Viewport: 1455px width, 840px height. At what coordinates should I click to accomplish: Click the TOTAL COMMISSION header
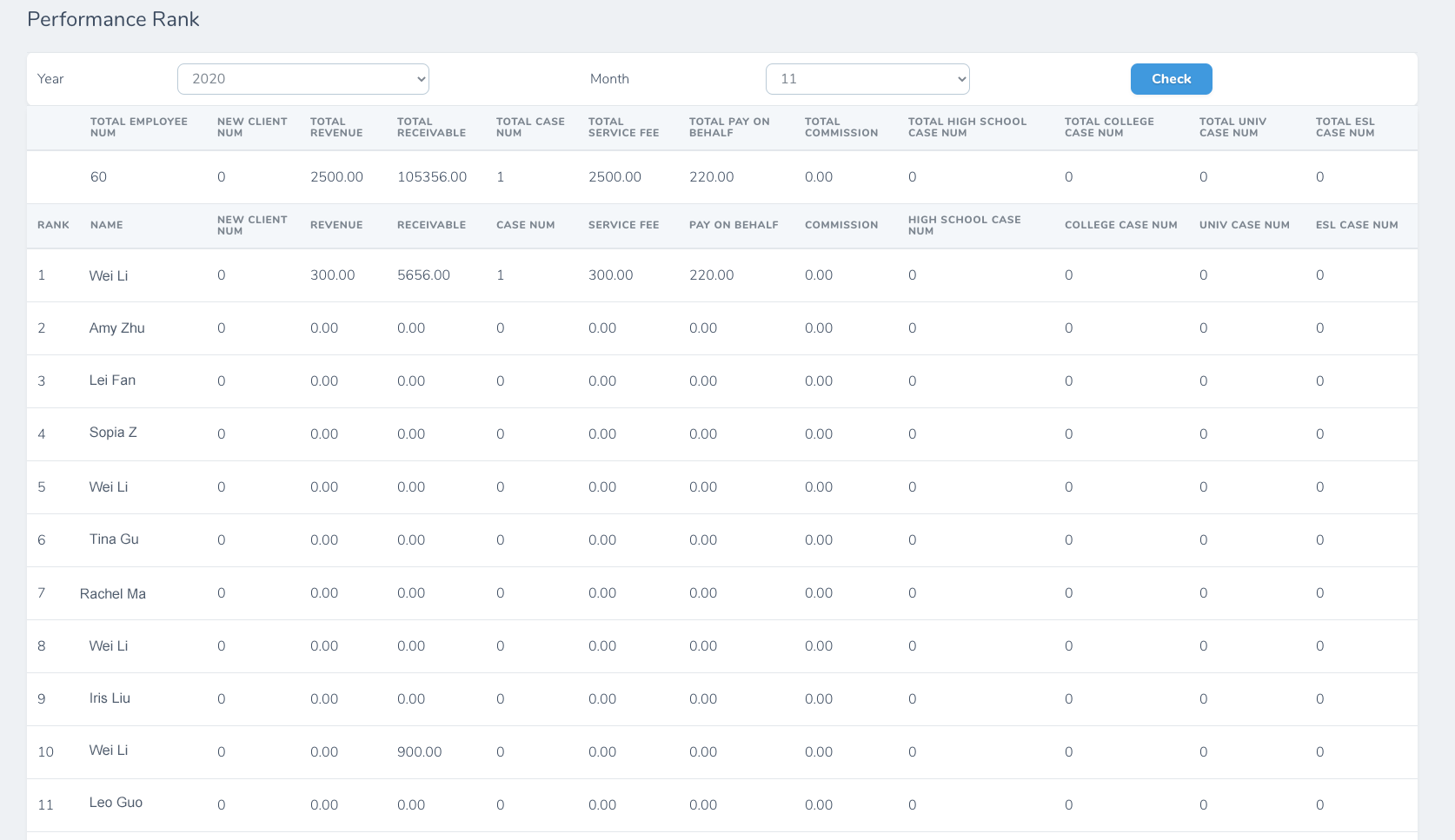coord(841,127)
